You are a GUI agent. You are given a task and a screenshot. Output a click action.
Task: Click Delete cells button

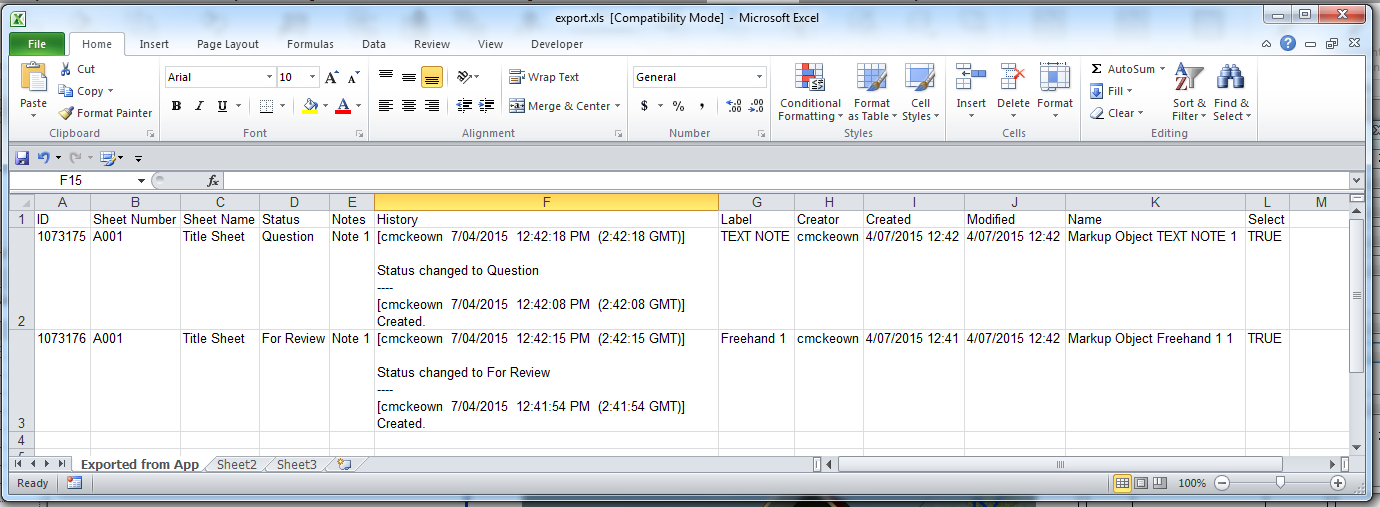pos(1013,91)
